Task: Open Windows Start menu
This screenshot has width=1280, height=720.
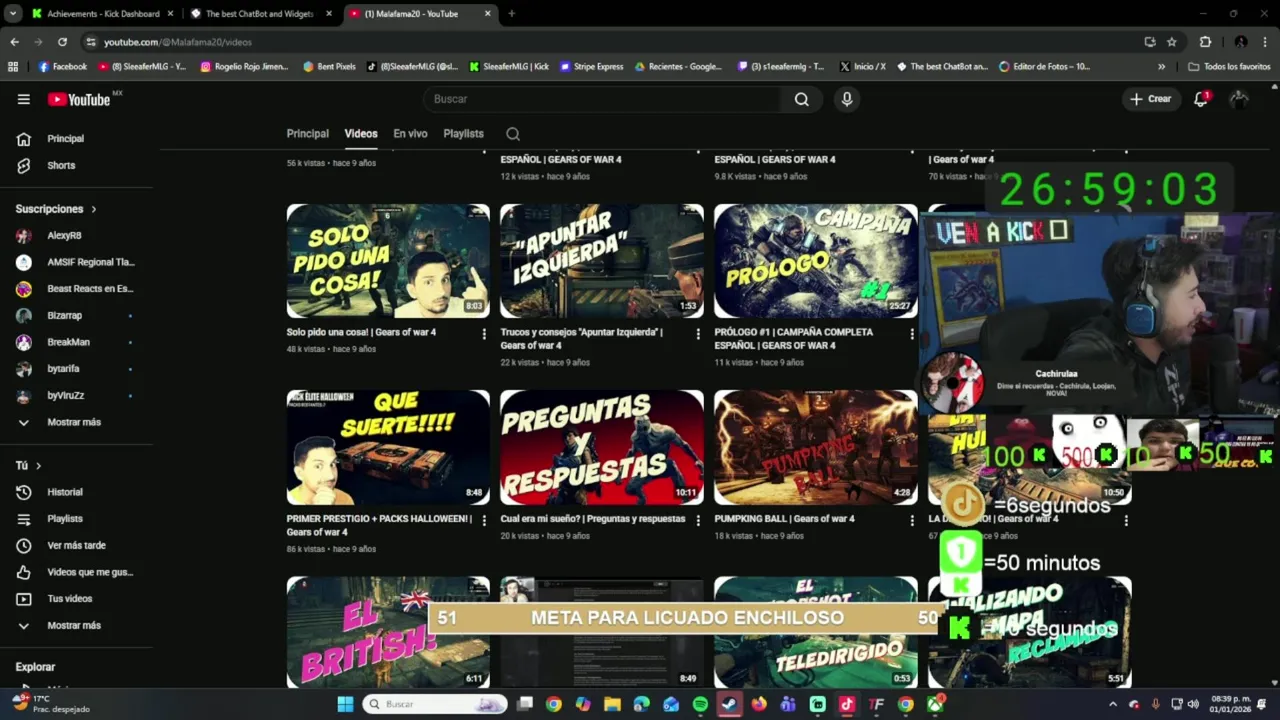Action: pyautogui.click(x=345, y=704)
